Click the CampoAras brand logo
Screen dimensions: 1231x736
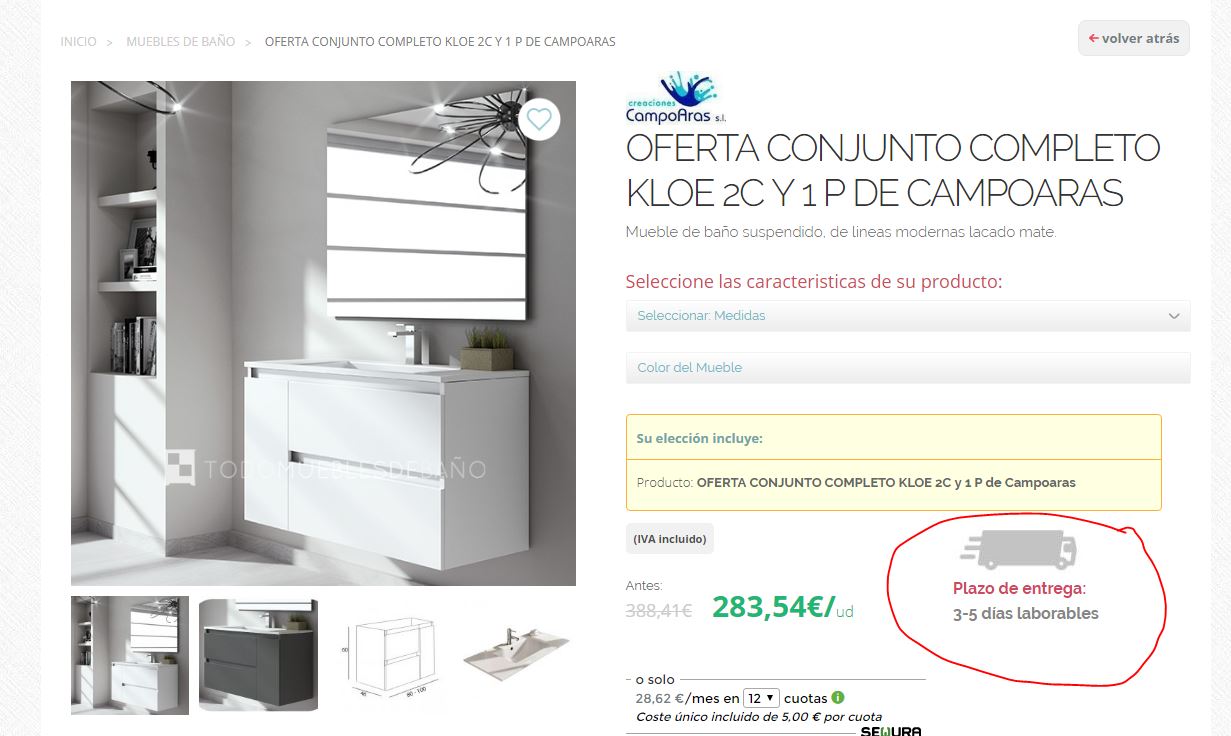click(x=673, y=99)
